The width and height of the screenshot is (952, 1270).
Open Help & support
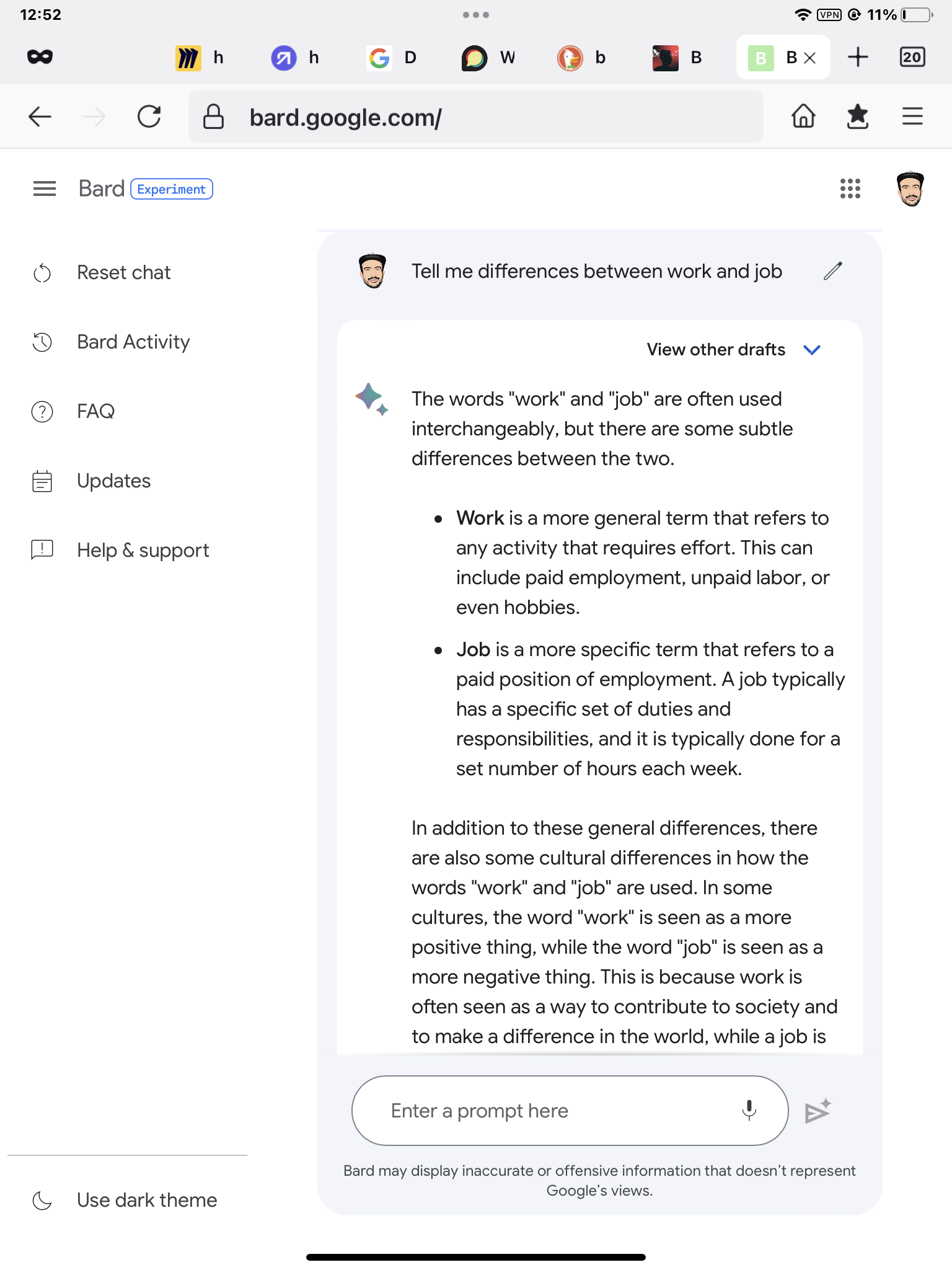point(143,550)
